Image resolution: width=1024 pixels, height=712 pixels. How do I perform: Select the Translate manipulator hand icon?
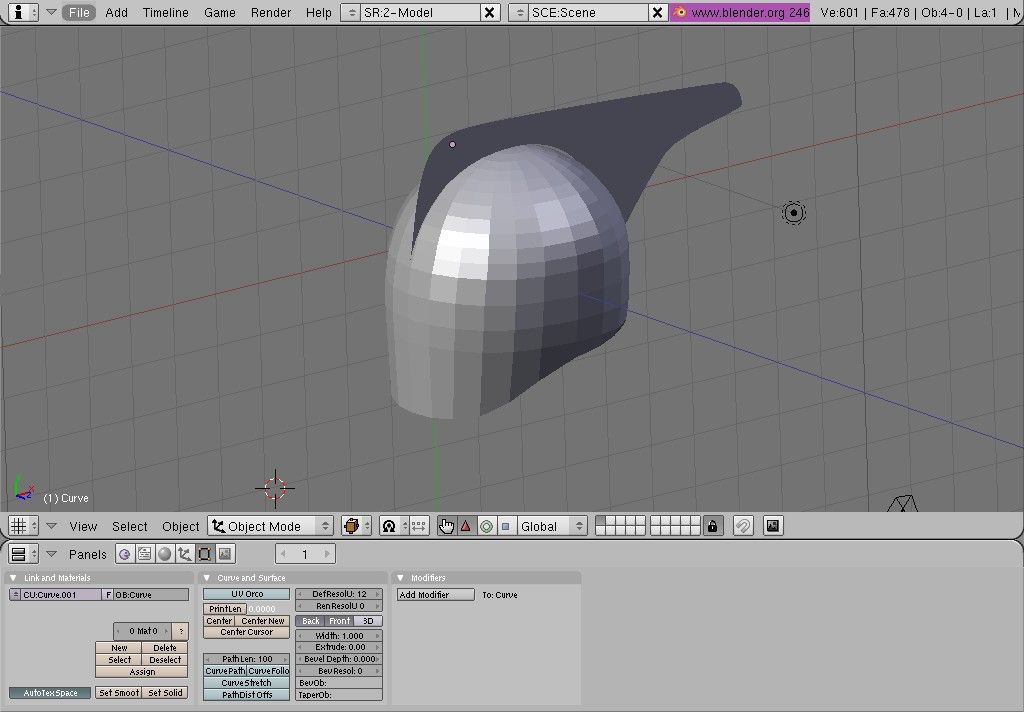coord(447,525)
